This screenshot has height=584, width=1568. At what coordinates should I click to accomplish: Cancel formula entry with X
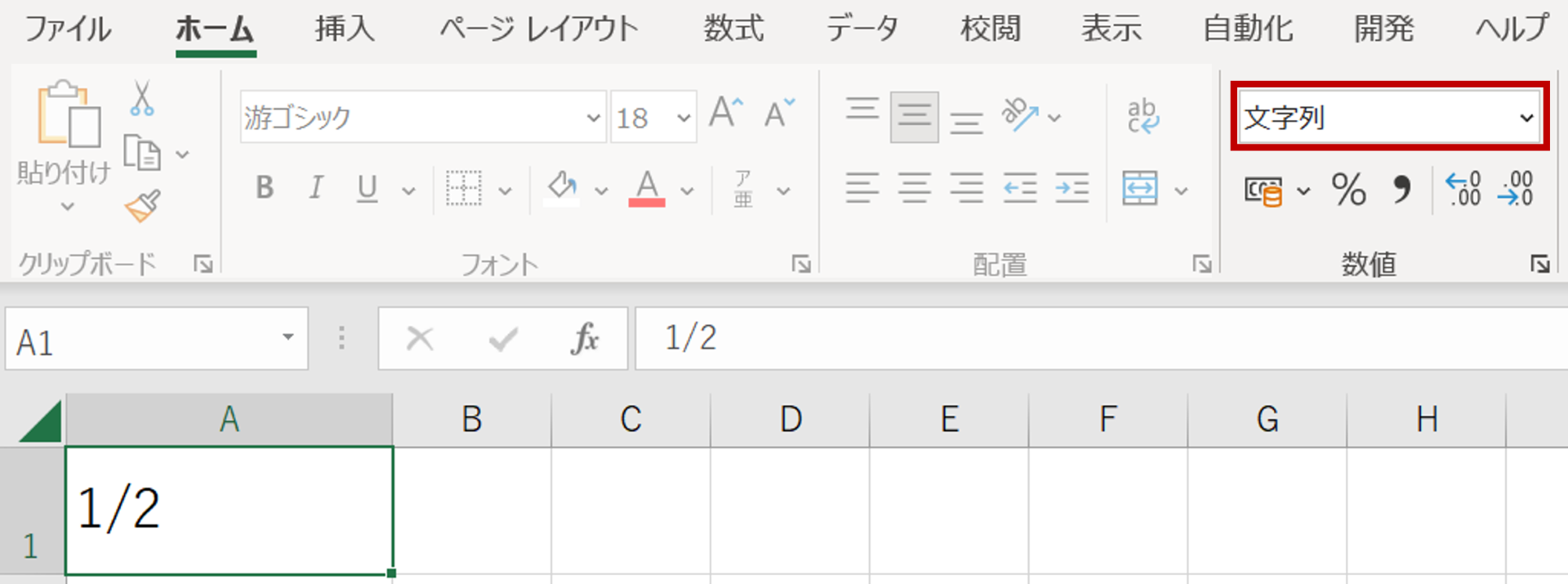point(420,338)
